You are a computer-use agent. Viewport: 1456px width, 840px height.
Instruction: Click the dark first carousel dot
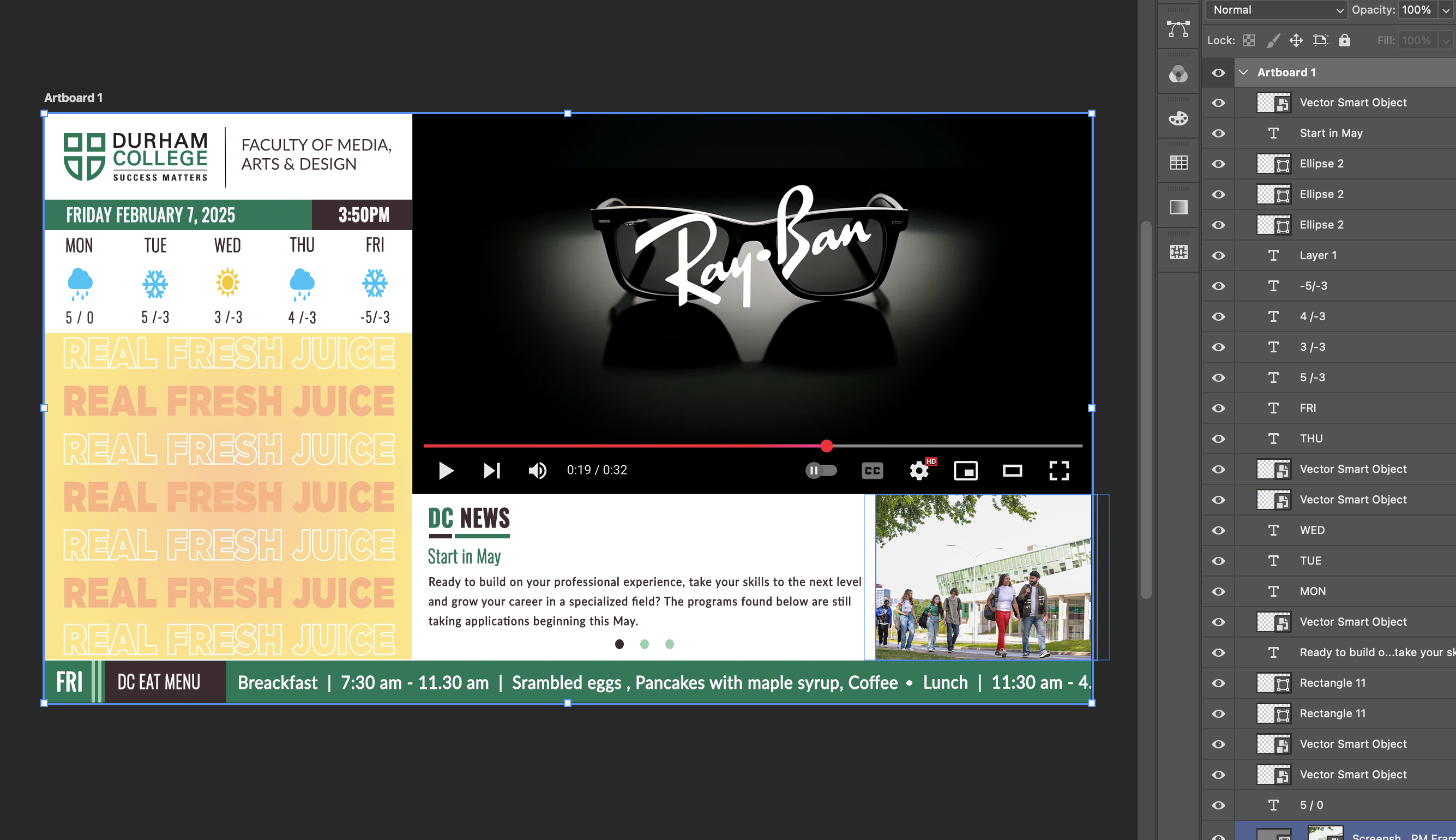point(619,644)
